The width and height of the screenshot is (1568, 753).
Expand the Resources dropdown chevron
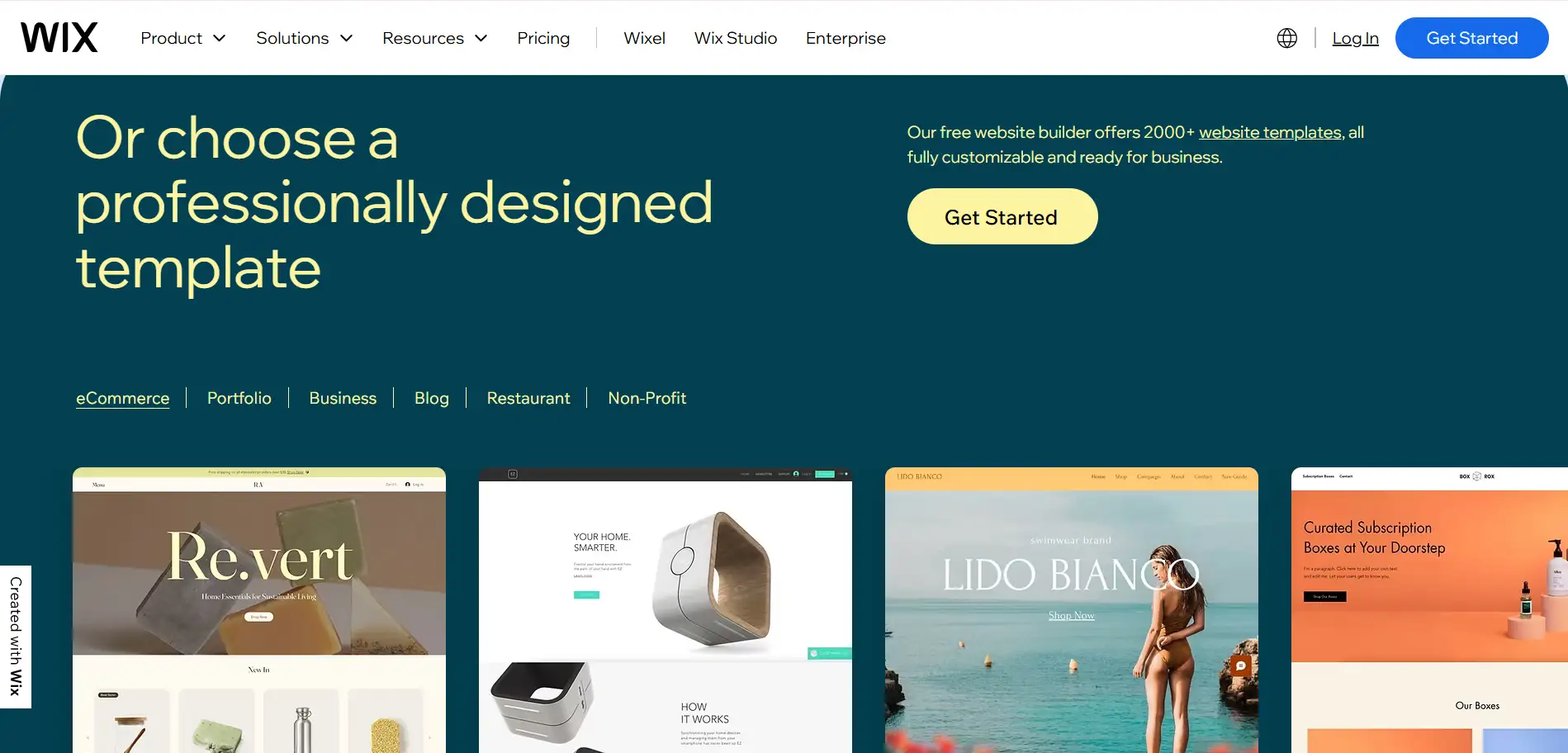point(481,38)
